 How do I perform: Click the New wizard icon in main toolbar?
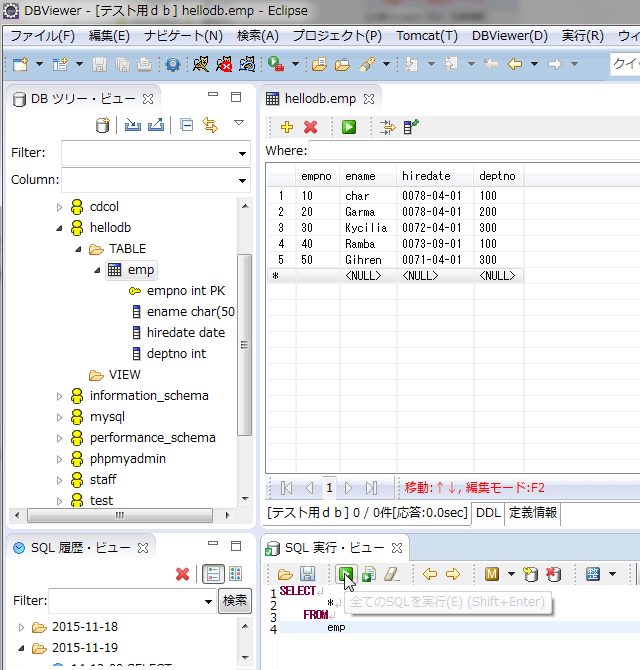point(20,65)
